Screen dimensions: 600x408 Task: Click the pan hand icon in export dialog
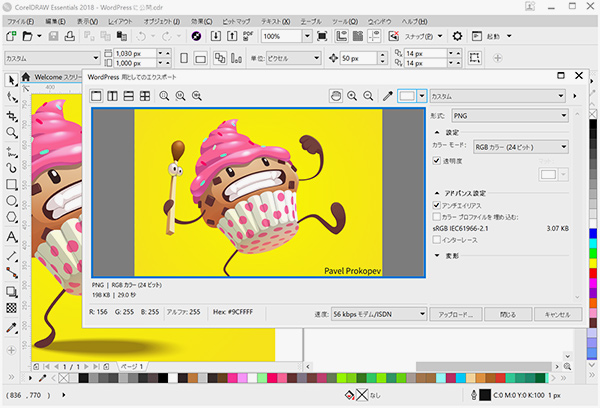click(335, 96)
